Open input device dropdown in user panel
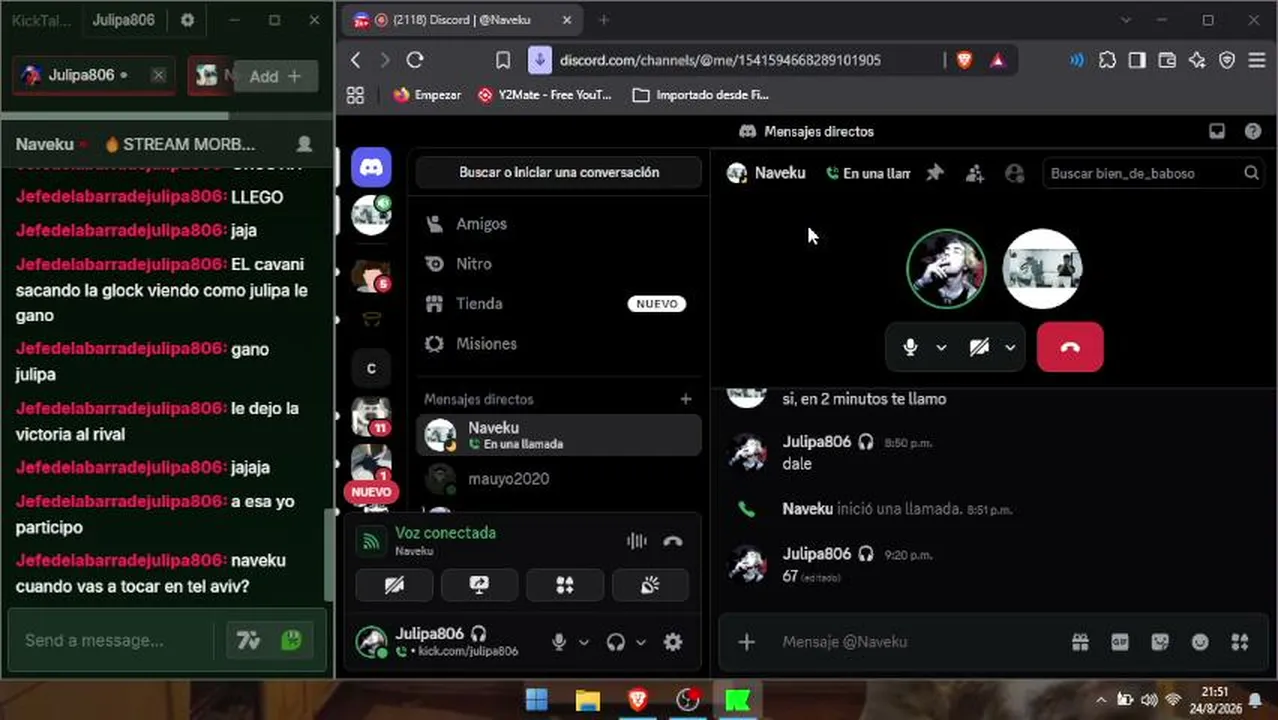The image size is (1278, 720). pyautogui.click(x=584, y=642)
